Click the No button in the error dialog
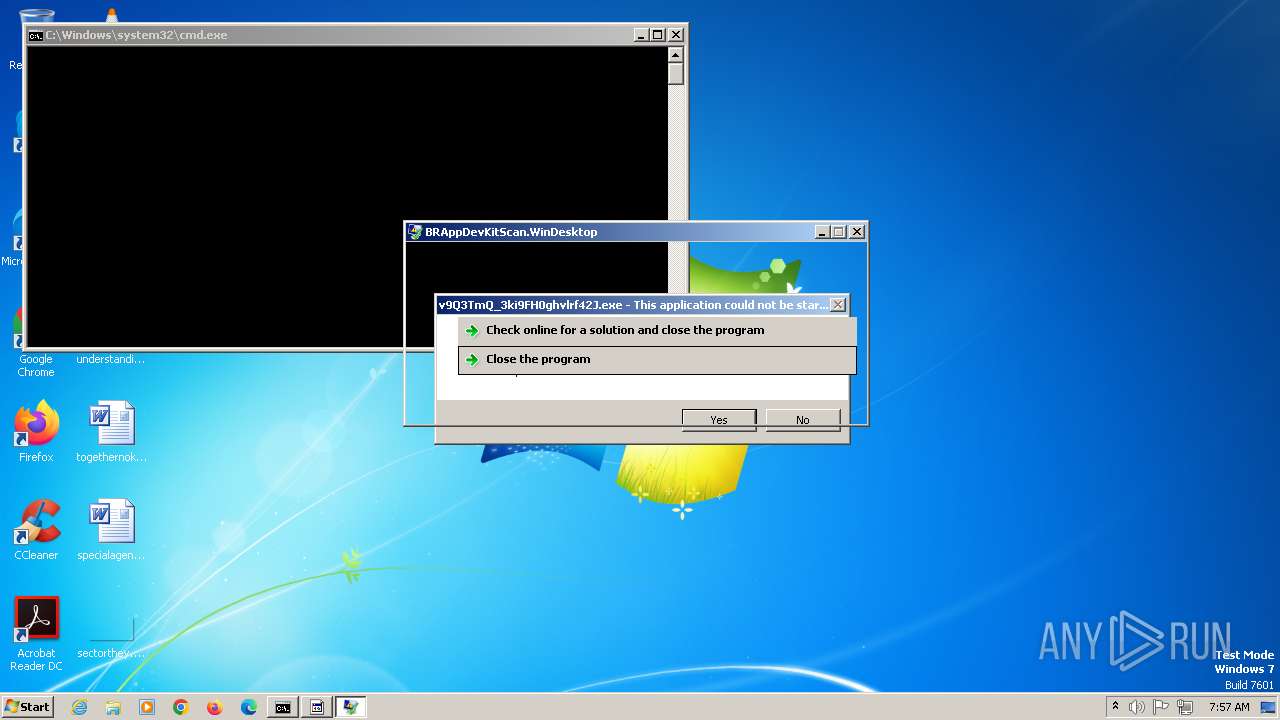1280x720 pixels. (x=803, y=420)
